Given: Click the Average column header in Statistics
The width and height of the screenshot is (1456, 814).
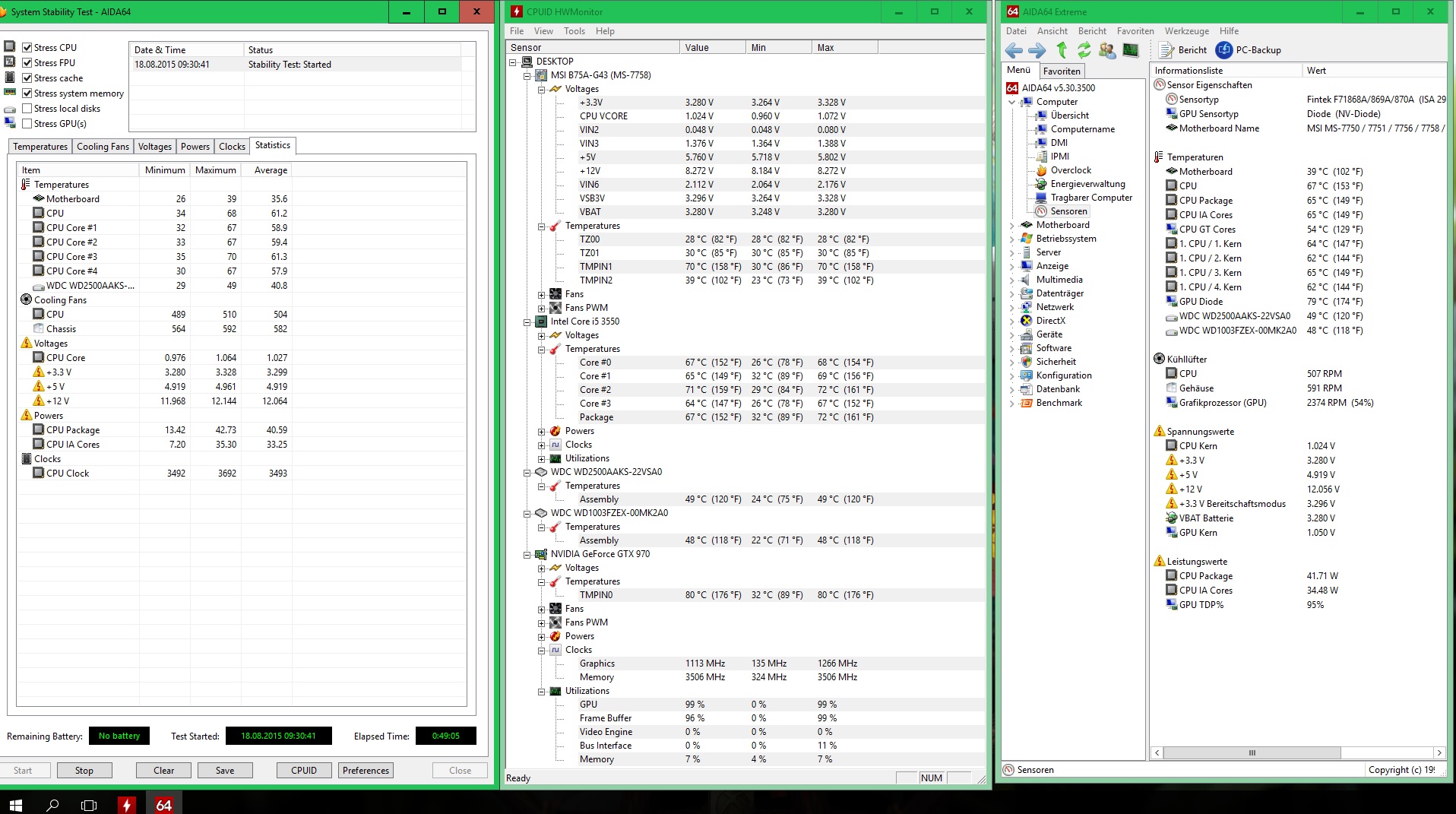Looking at the screenshot, I should pos(266,170).
